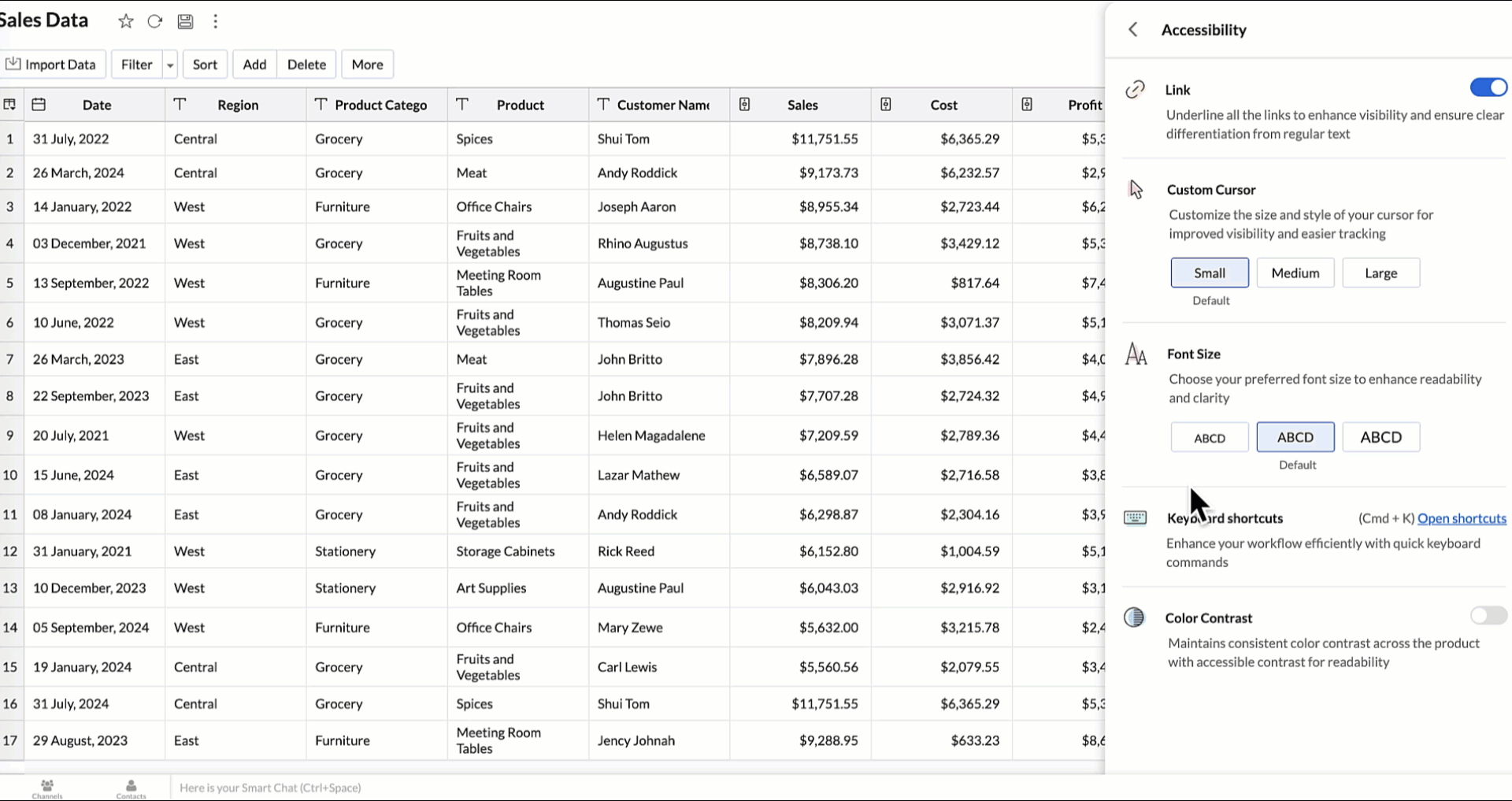Open the shortcuts via the Open shortcuts link
The image size is (1512, 801).
pos(1462,518)
